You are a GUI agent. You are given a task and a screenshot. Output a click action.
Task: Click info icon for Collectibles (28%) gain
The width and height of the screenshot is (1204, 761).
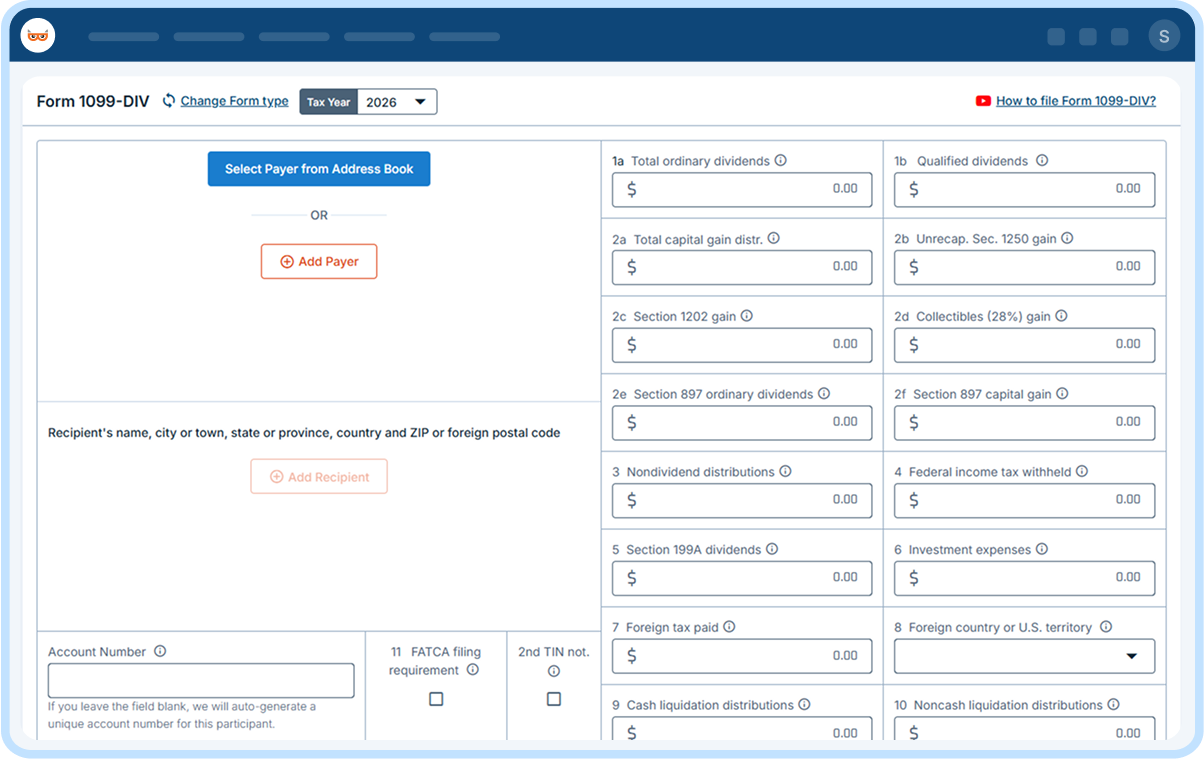[x=1061, y=316]
